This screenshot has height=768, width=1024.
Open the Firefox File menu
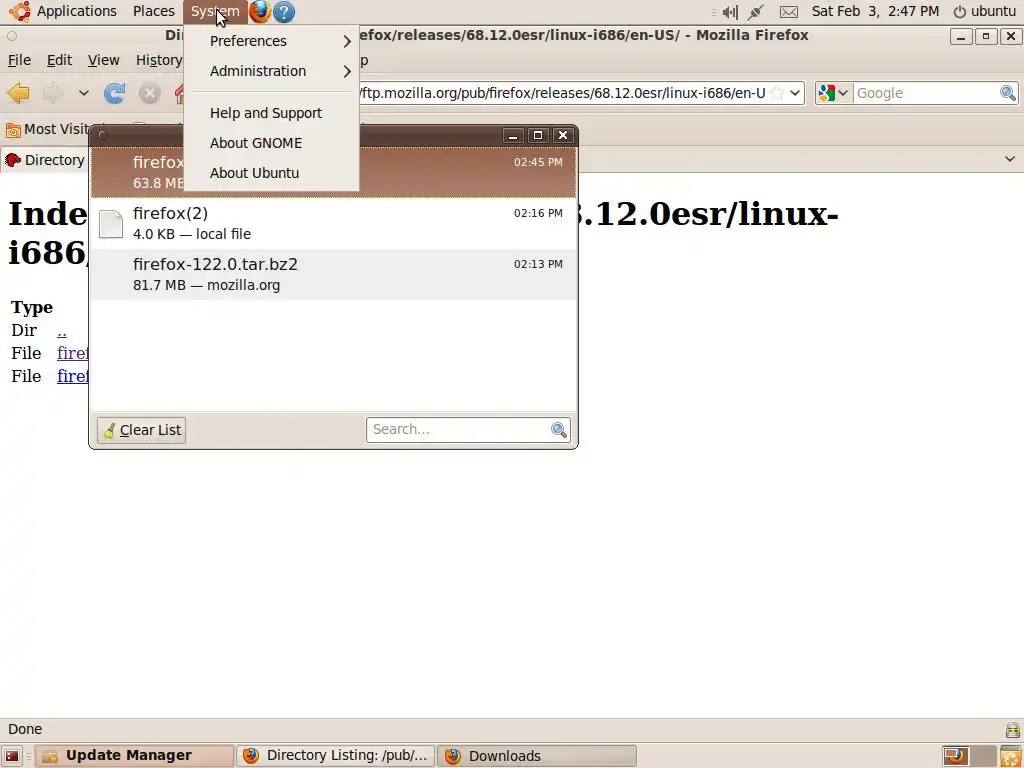pyautogui.click(x=19, y=60)
